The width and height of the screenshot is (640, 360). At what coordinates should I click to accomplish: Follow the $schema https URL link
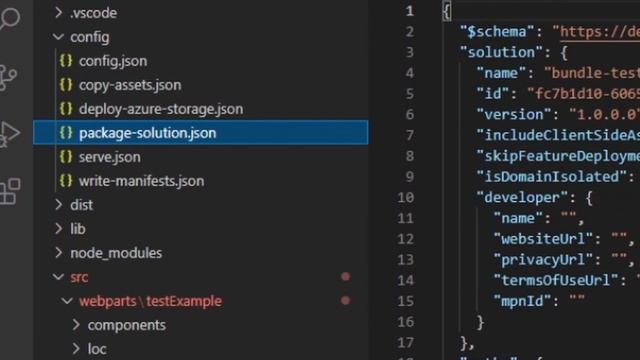point(600,32)
